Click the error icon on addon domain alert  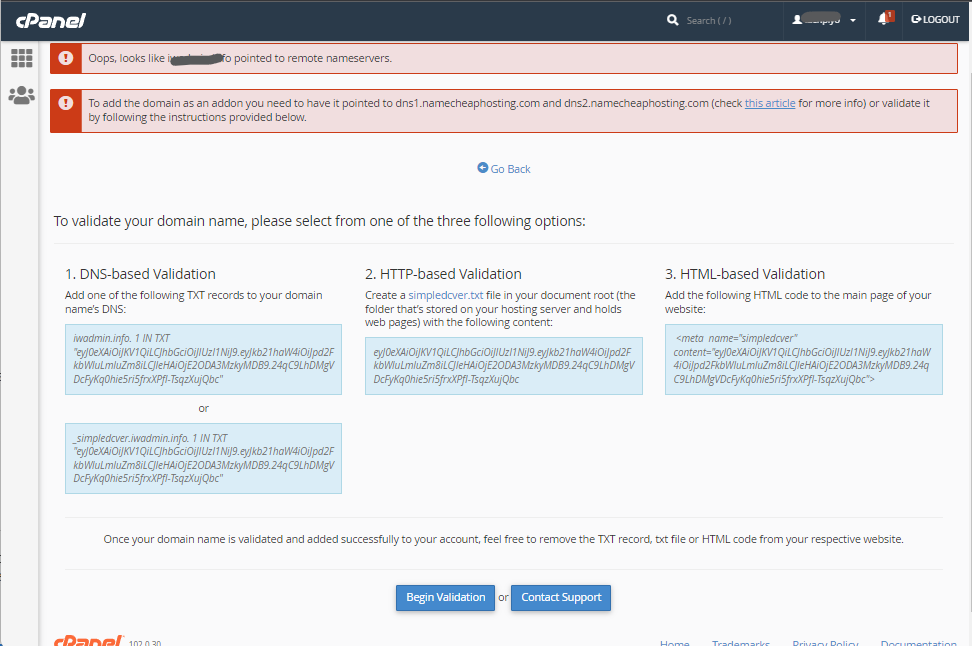coord(66,103)
